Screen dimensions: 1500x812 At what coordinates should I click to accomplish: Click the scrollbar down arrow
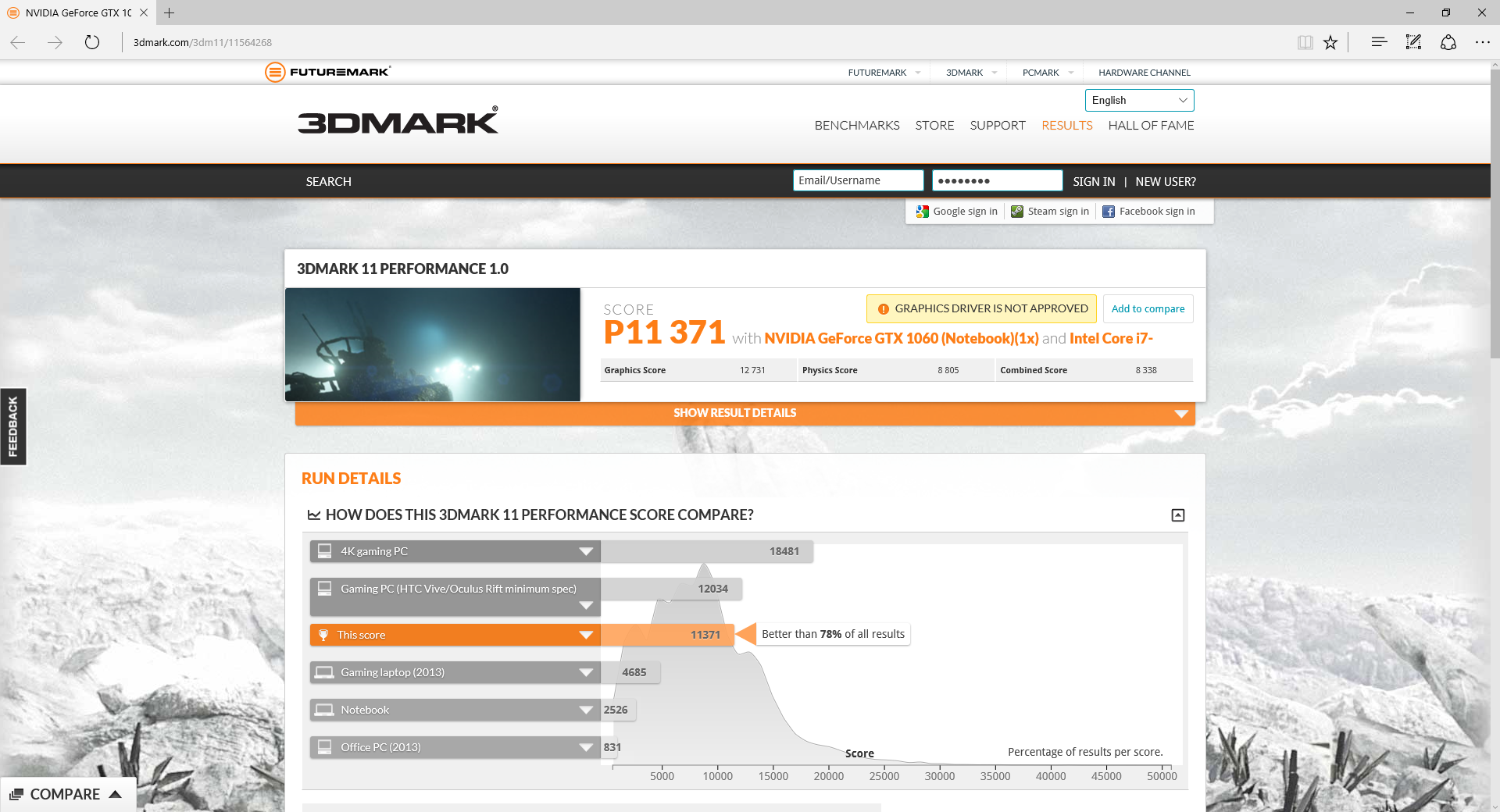[x=1495, y=806]
